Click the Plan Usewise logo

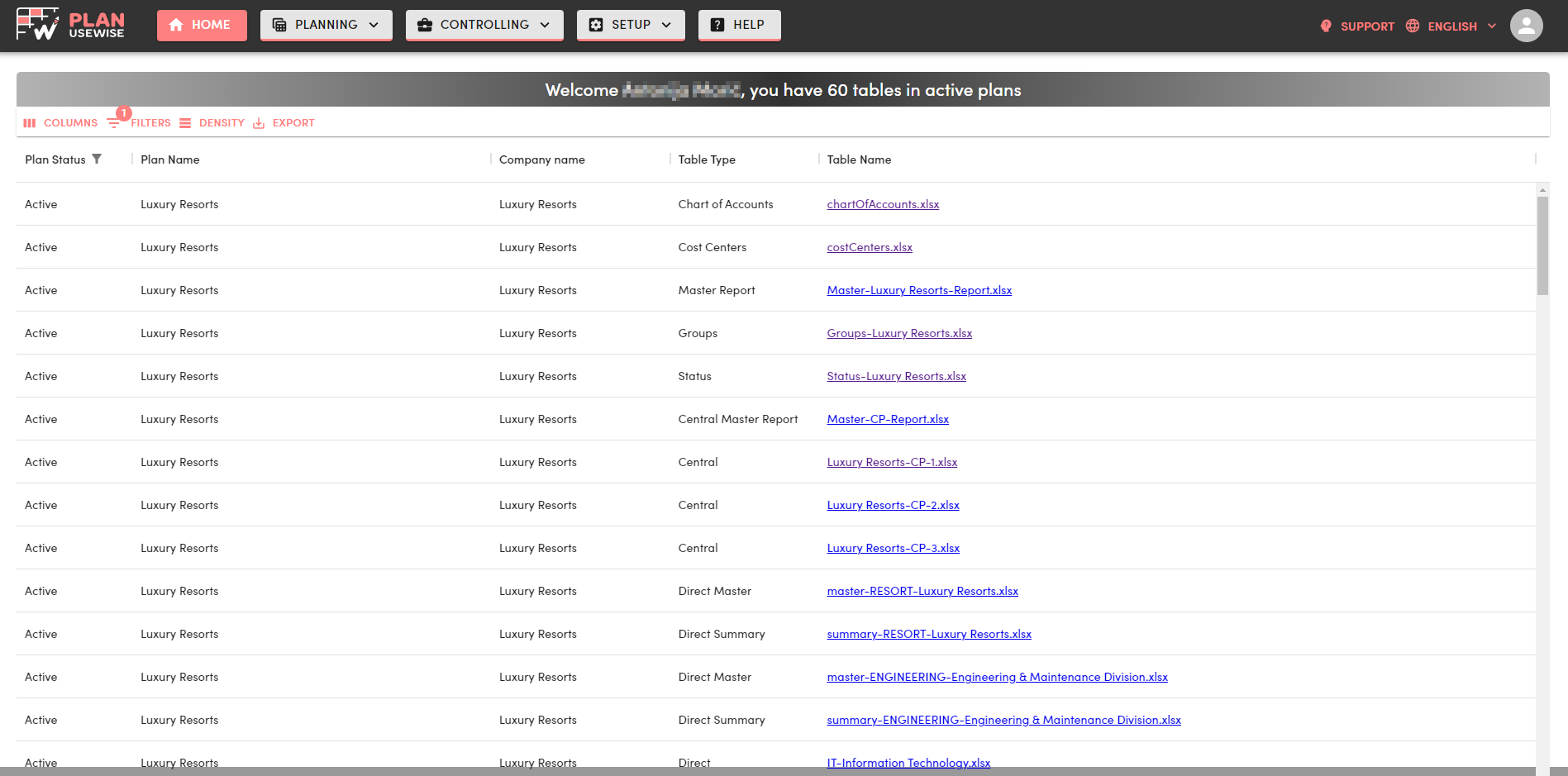click(x=70, y=25)
